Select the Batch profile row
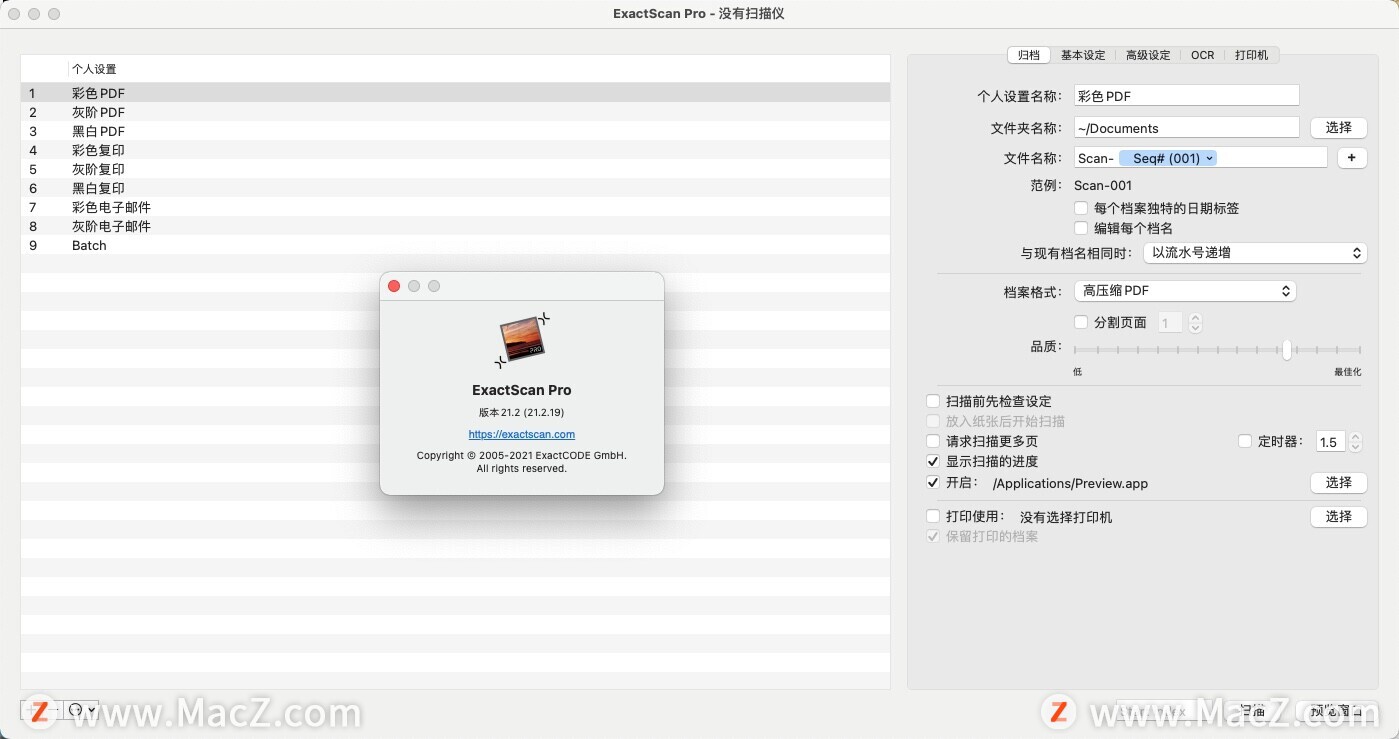Viewport: 1399px width, 739px height. pos(455,245)
